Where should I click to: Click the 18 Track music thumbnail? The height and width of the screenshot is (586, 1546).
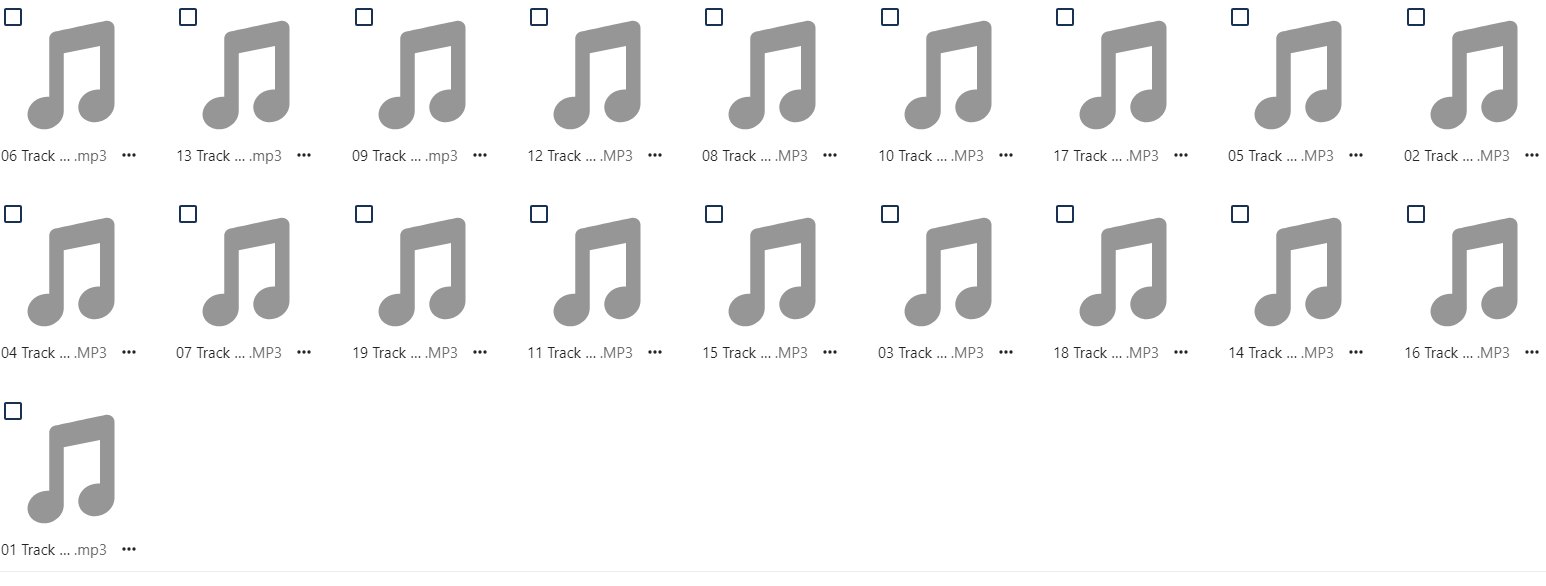pos(1123,272)
